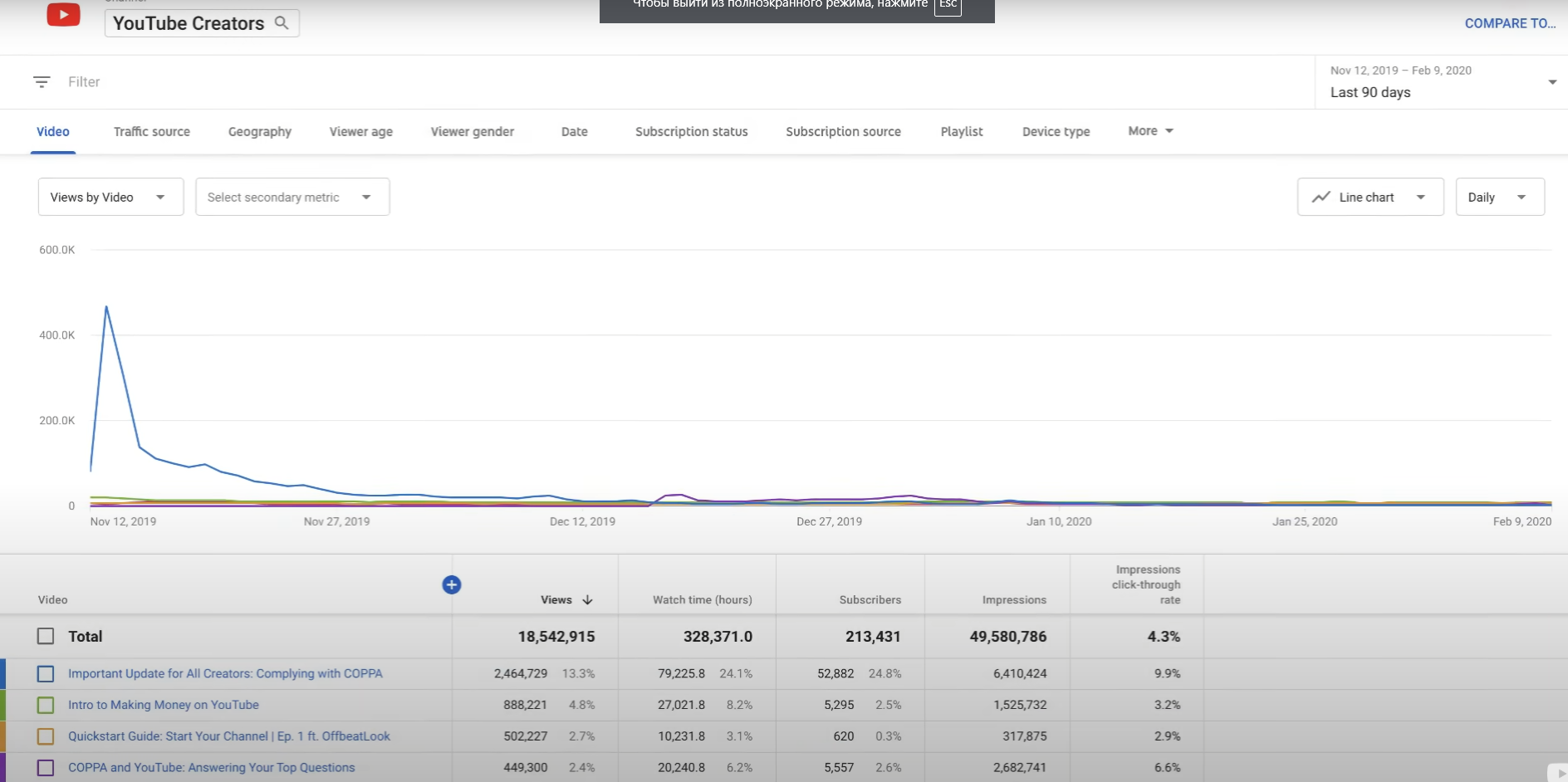
Task: Open Quickstart Guide Ep. 1 video link
Action: tap(229, 736)
